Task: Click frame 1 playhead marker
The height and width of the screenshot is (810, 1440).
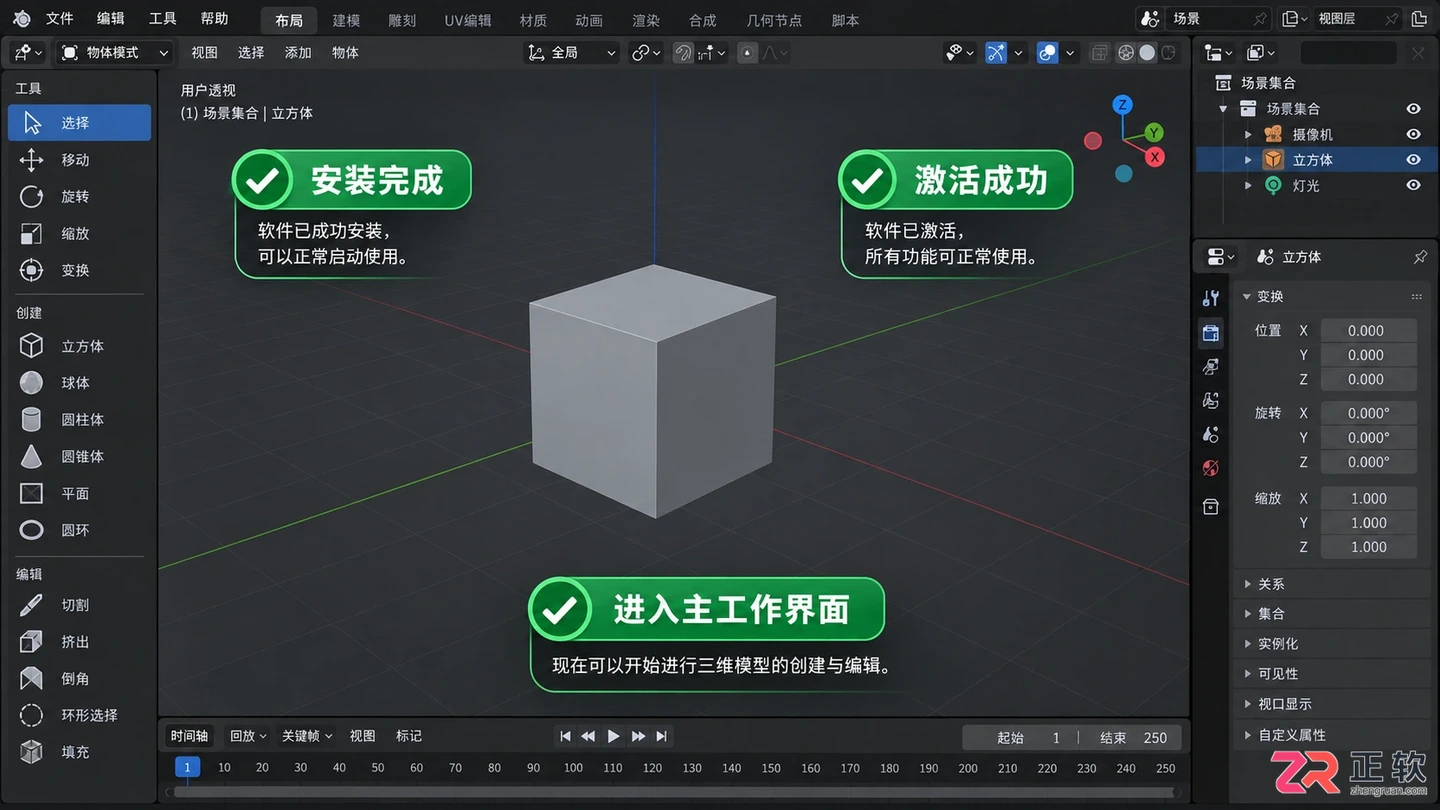Action: pyautogui.click(x=187, y=768)
